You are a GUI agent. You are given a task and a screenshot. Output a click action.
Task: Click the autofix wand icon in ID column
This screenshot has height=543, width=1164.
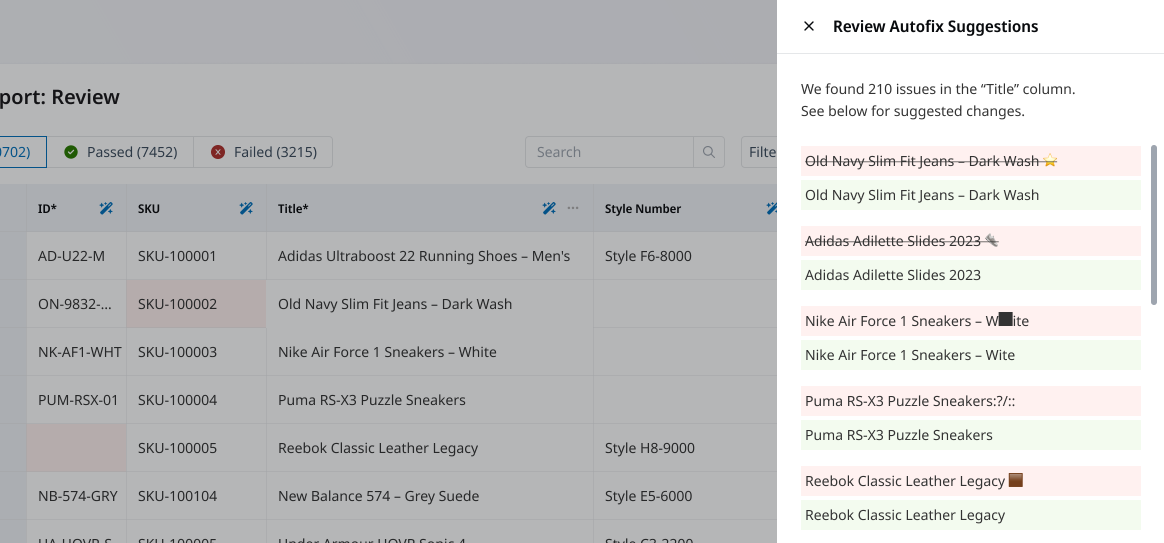(x=106, y=208)
